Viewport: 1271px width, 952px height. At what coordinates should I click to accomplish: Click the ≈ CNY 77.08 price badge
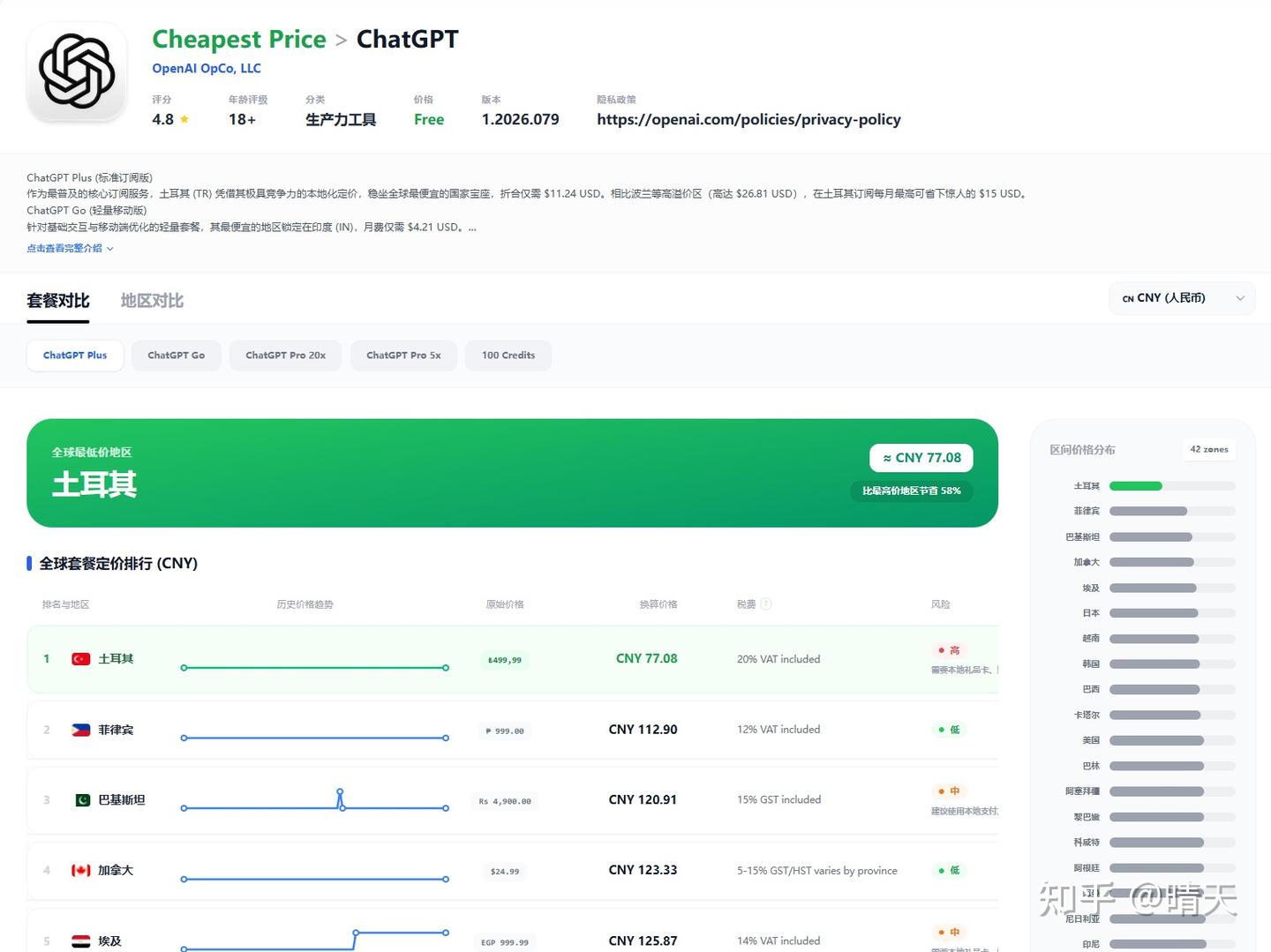pos(921,458)
